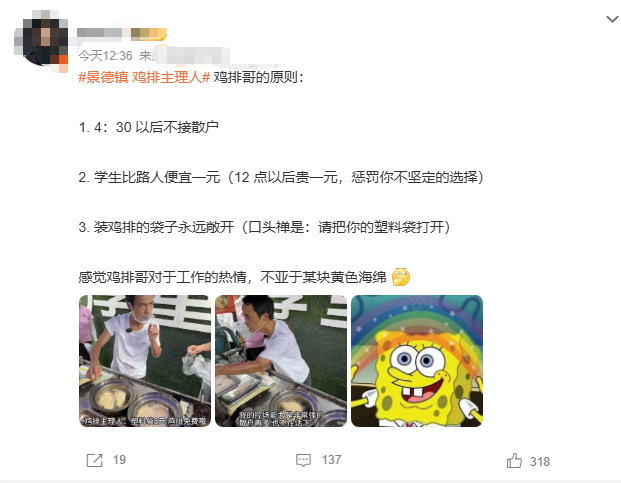The height and width of the screenshot is (483, 621).
Task: Expand the post options chevron menu
Action: (612, 19)
